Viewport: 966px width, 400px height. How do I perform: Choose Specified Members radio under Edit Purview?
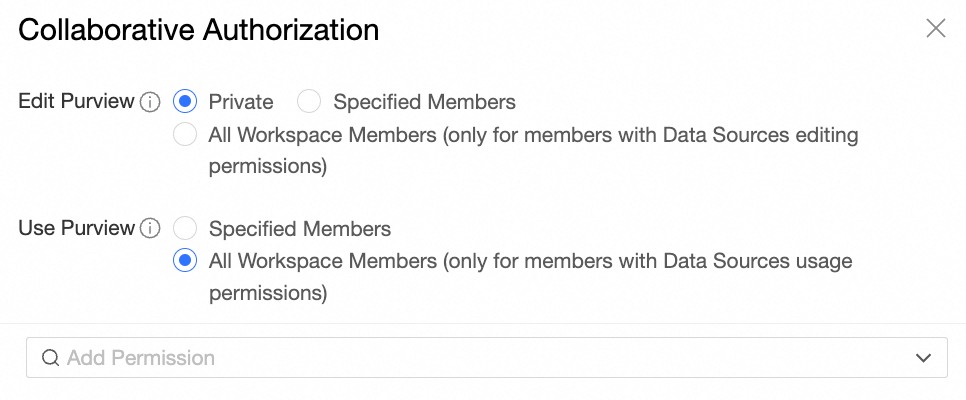(310, 102)
